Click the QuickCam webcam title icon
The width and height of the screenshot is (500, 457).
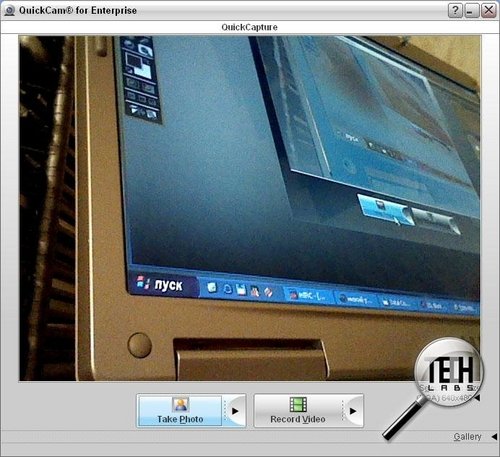[x=9, y=10]
